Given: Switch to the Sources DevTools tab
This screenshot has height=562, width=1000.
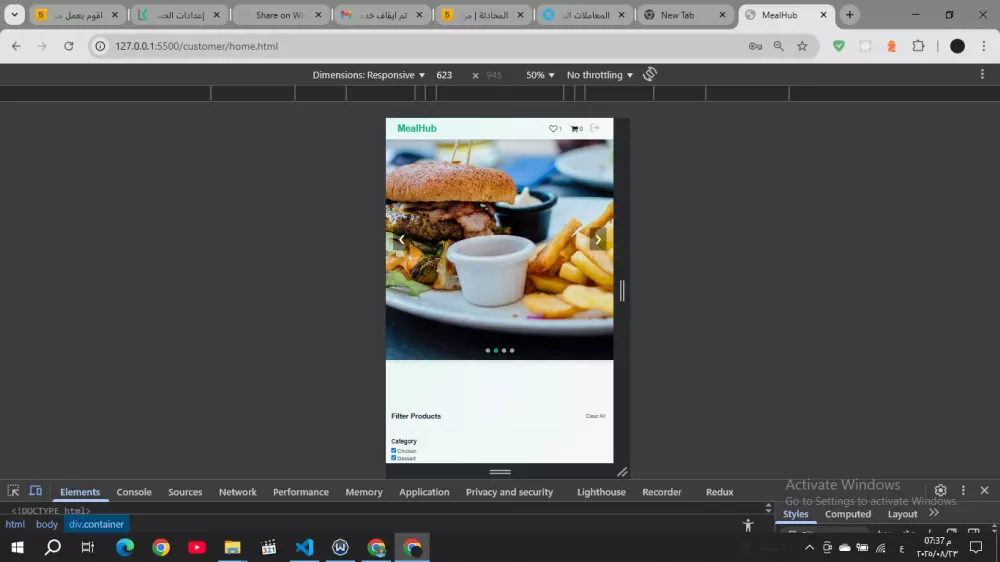Looking at the screenshot, I should [x=185, y=492].
